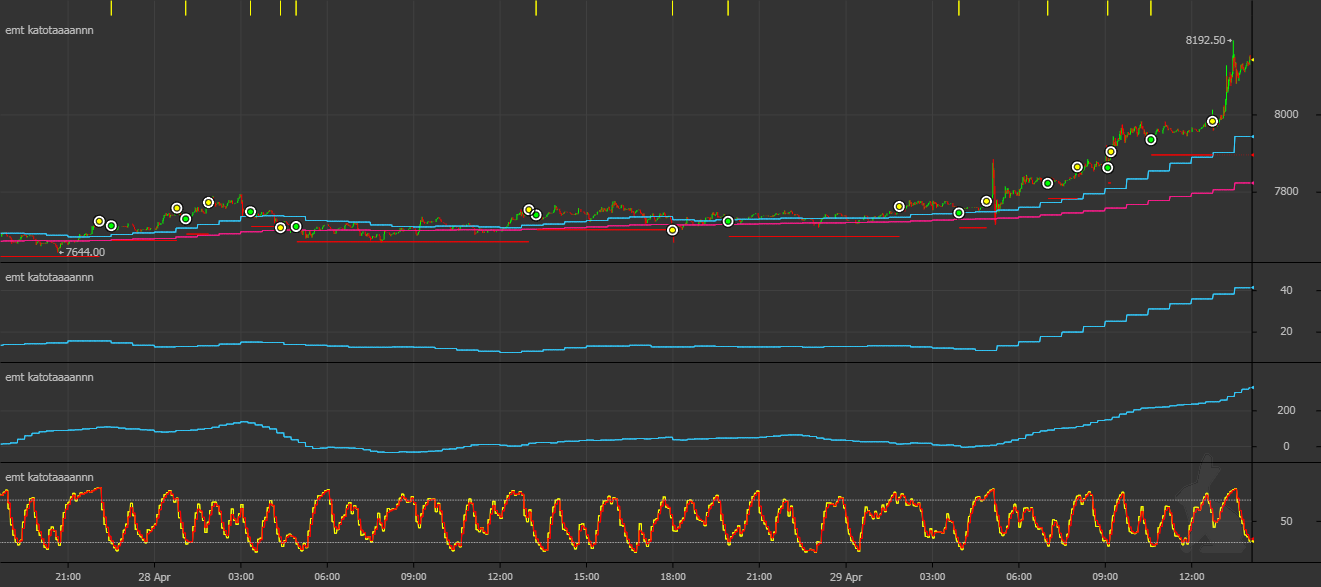The image size is (1321, 587).
Task: Click emt katotaaaannn label in 0–200 scale panel
Action: coord(50,377)
